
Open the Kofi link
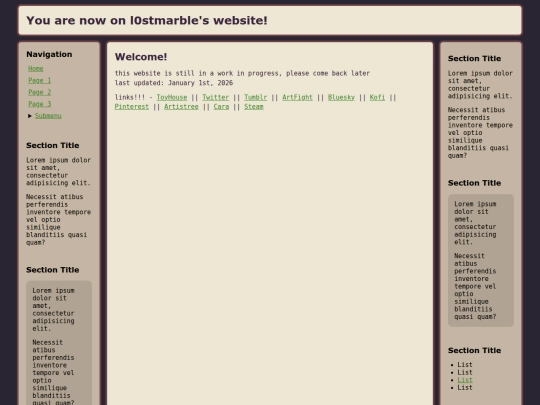377,97
